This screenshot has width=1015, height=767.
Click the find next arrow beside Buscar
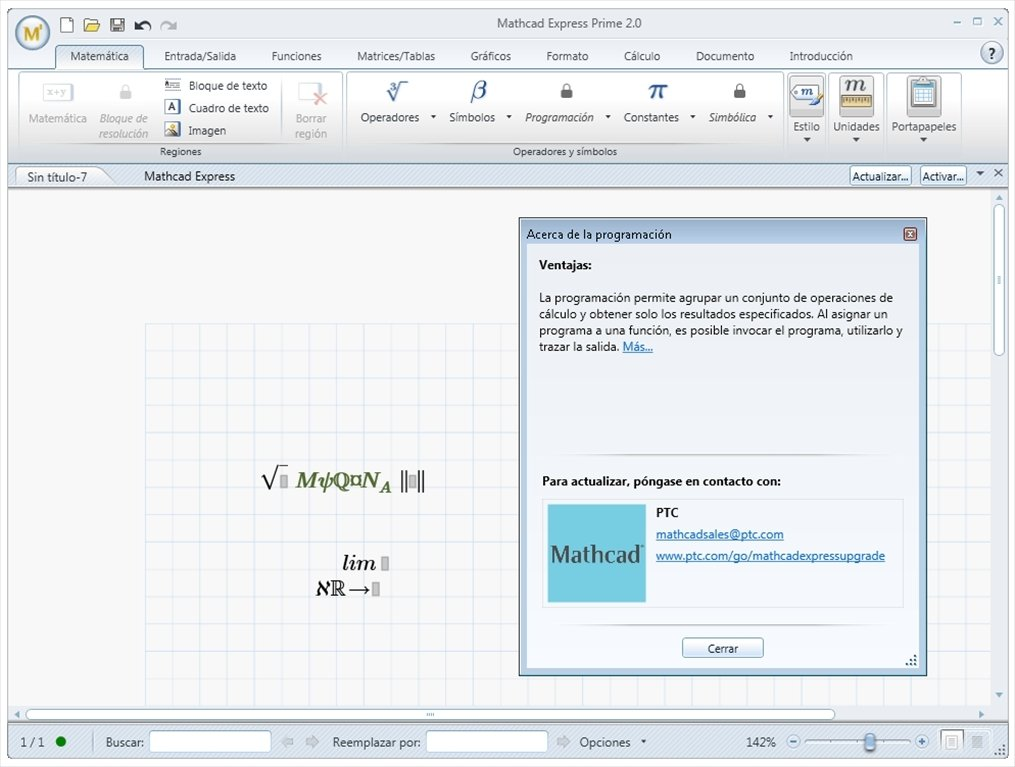pos(312,742)
